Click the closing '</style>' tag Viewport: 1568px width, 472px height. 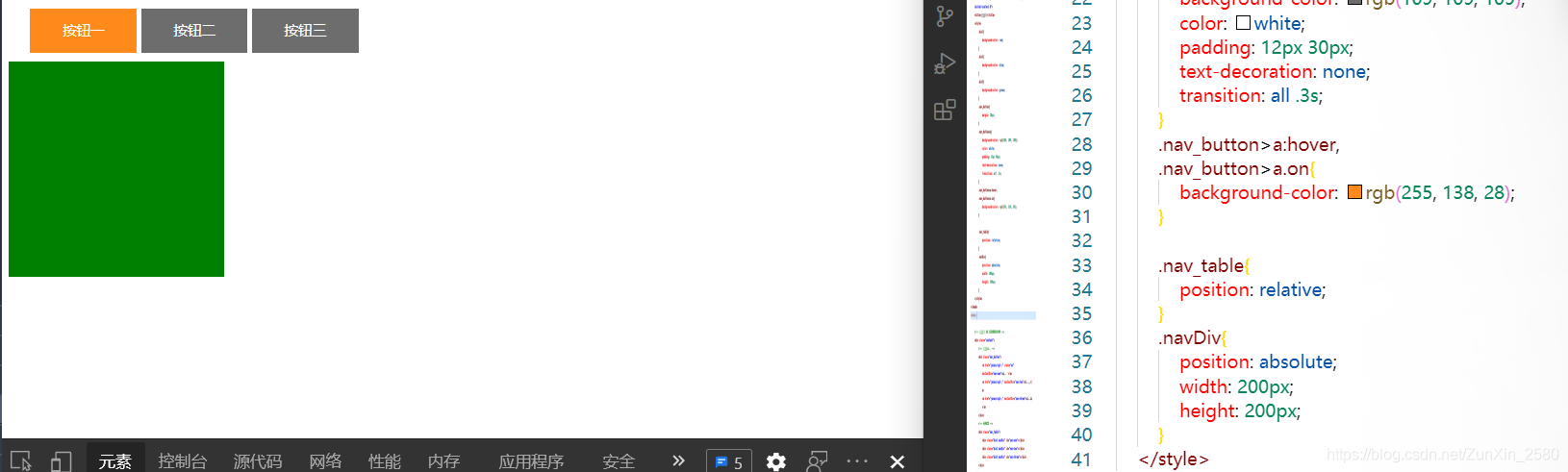click(x=1174, y=459)
